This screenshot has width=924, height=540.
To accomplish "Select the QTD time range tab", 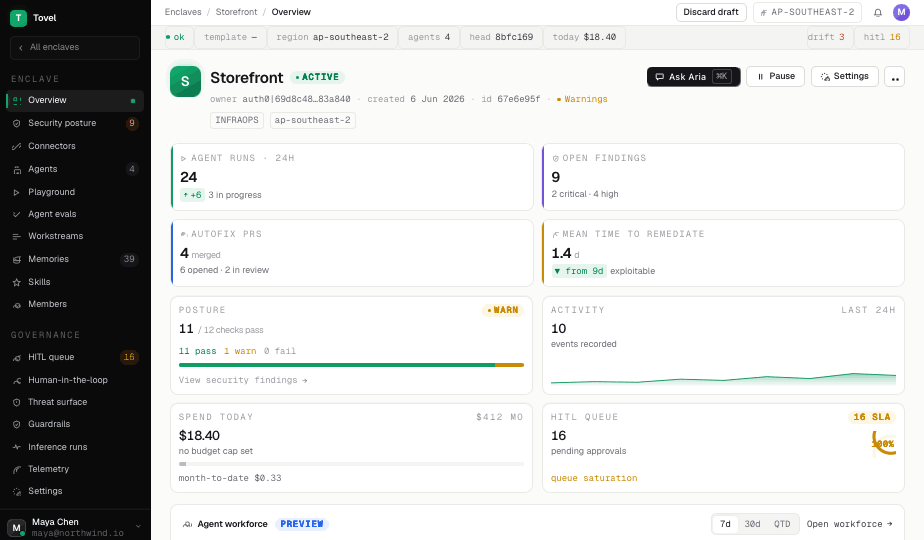I will (782, 524).
